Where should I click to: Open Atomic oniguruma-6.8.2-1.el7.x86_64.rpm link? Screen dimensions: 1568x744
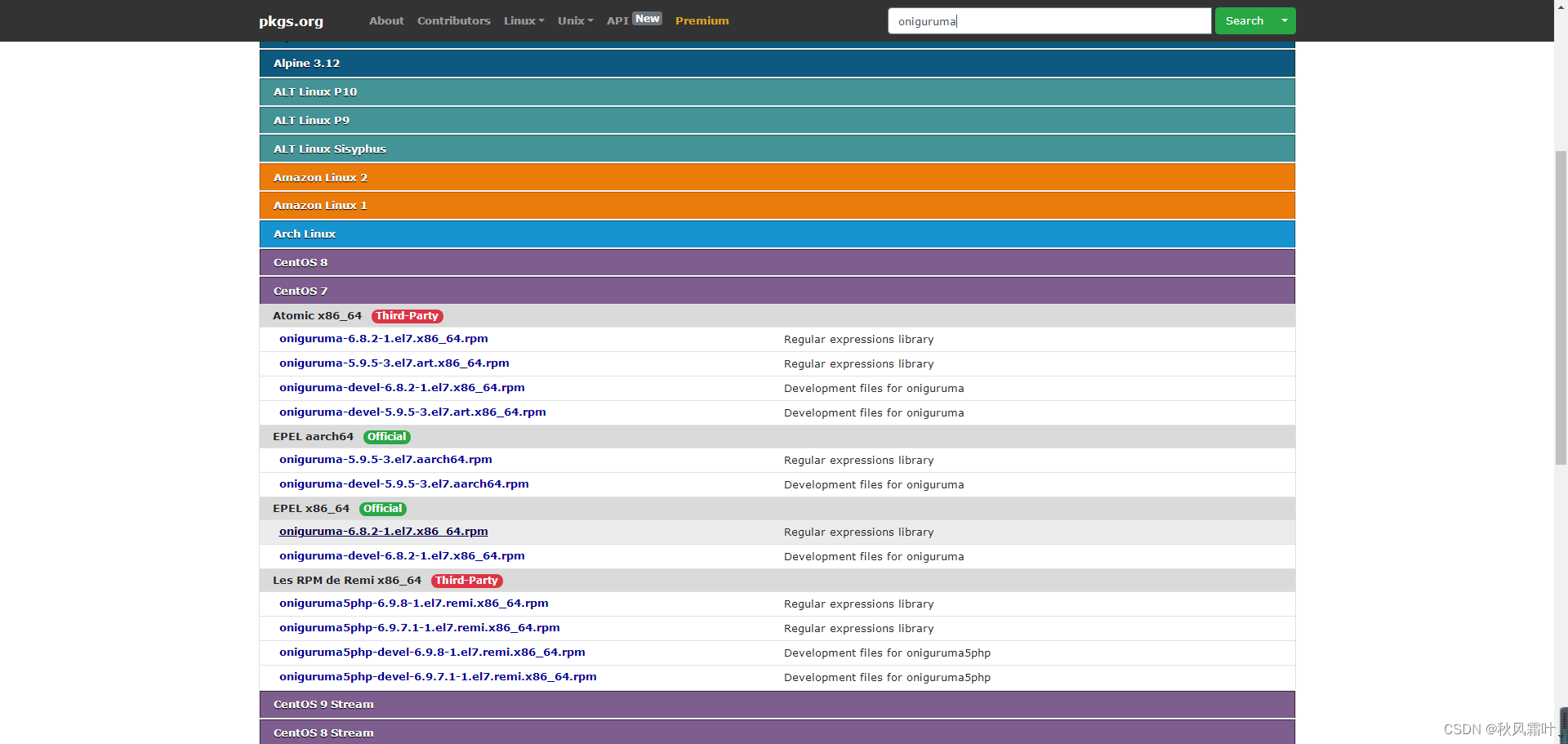384,339
